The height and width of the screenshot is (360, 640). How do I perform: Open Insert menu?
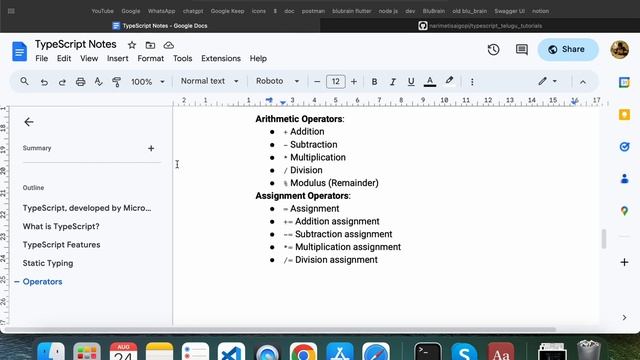(x=118, y=58)
